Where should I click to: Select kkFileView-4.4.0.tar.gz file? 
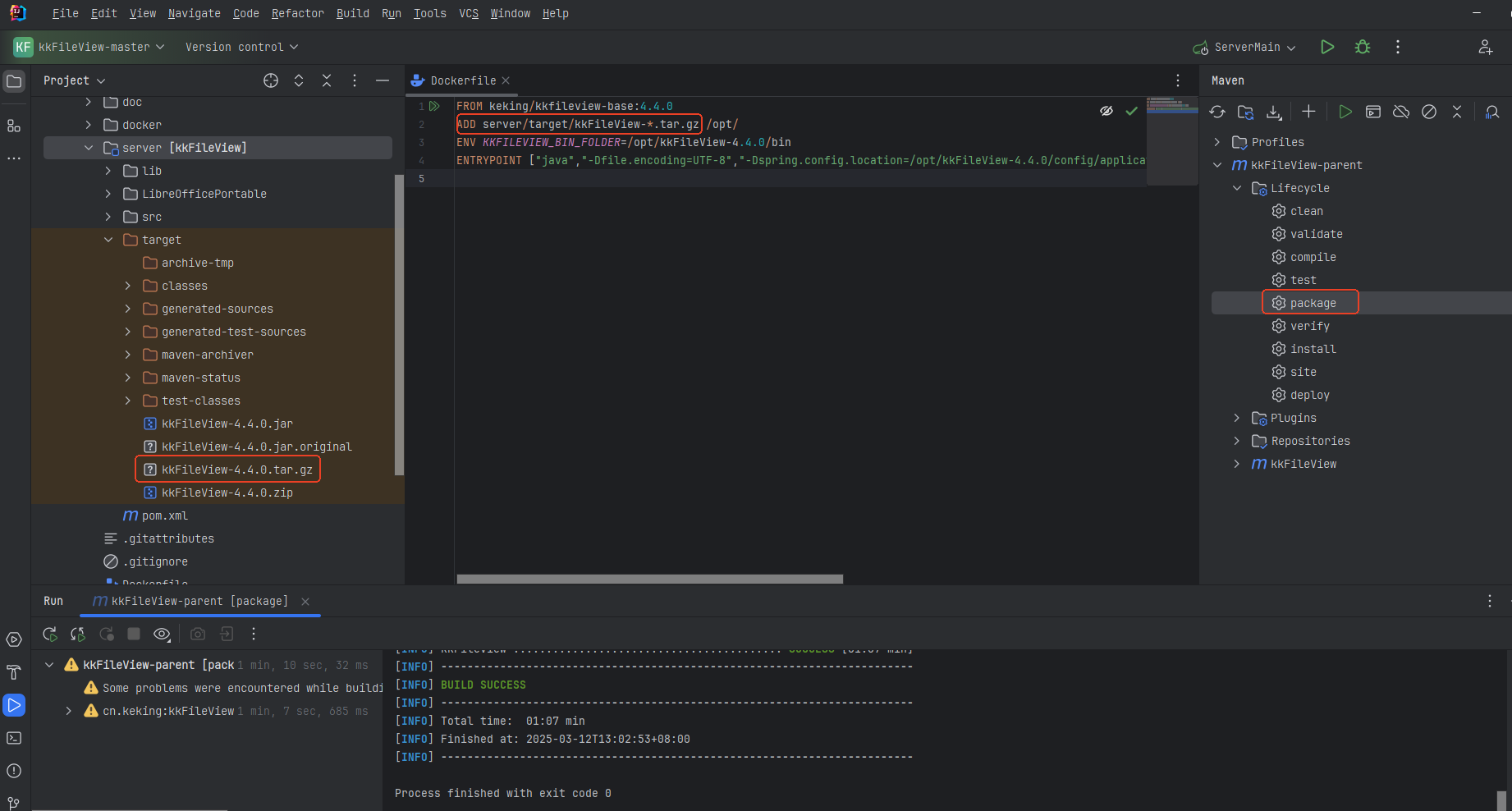pyautogui.click(x=228, y=470)
